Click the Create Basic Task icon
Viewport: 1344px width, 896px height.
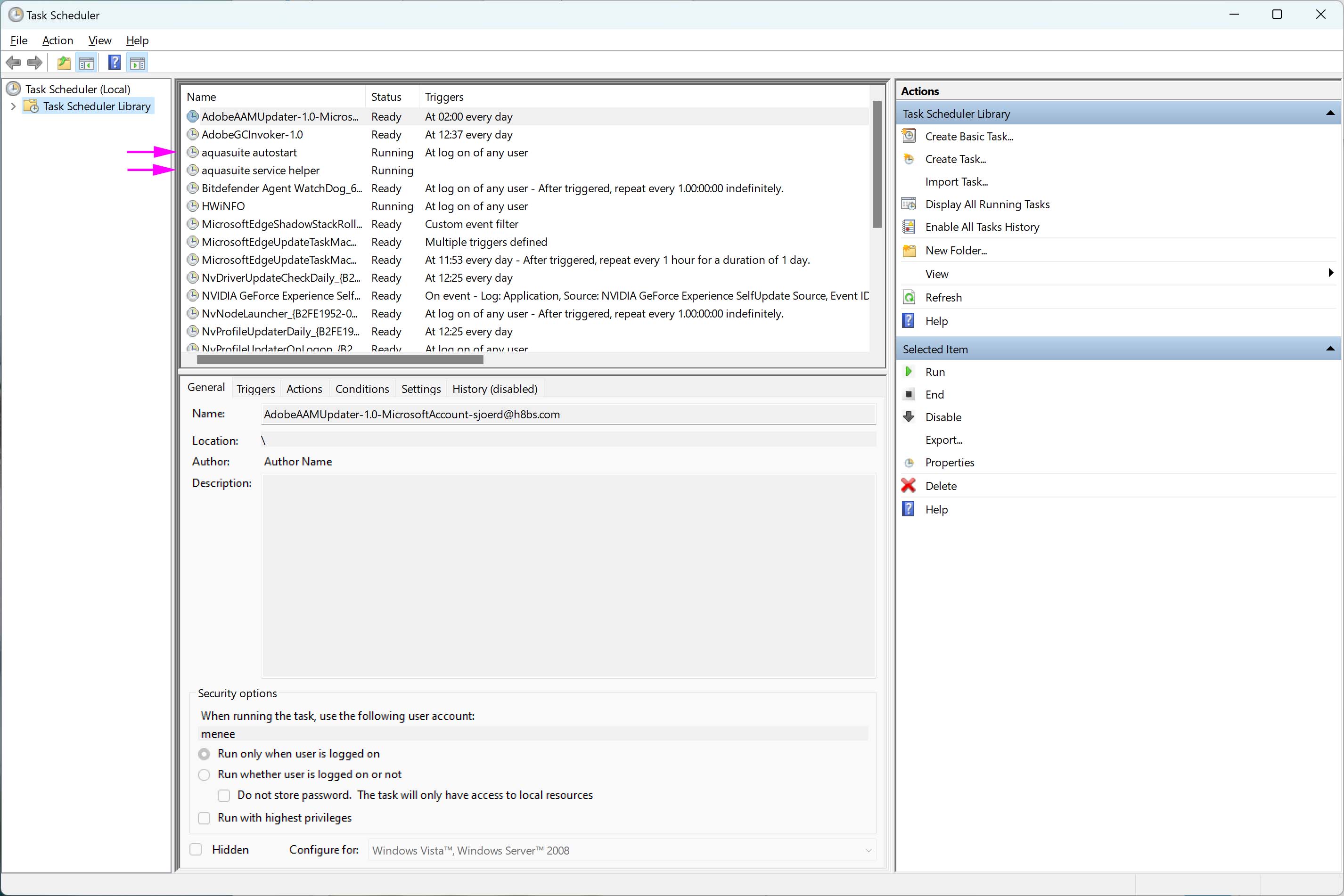(x=909, y=137)
